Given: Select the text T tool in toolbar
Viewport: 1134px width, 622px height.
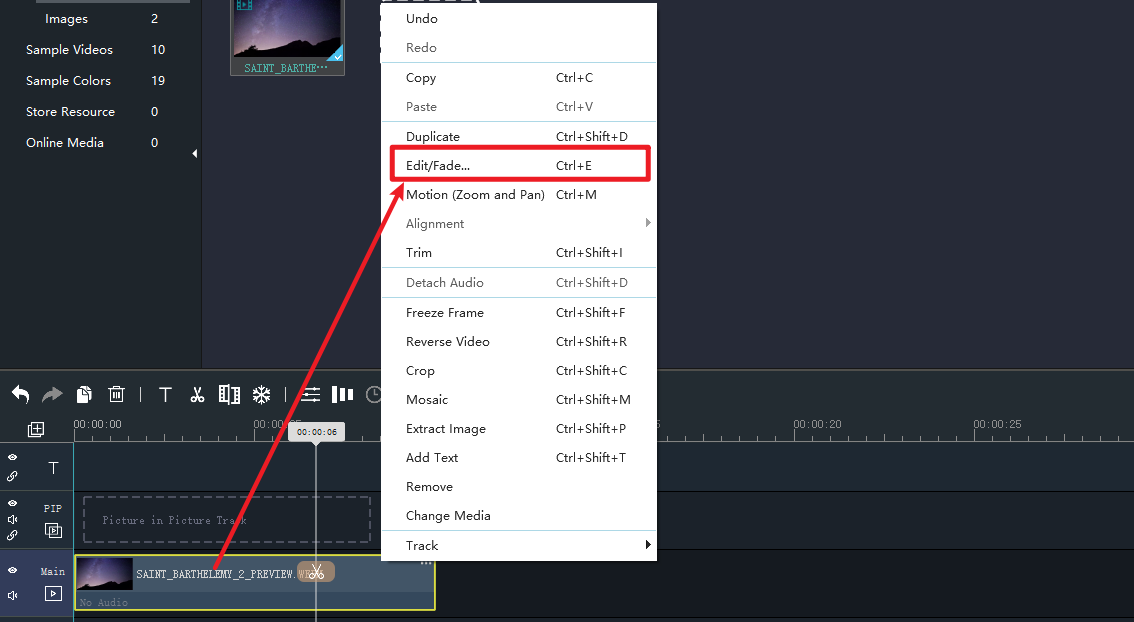Looking at the screenshot, I should [165, 394].
